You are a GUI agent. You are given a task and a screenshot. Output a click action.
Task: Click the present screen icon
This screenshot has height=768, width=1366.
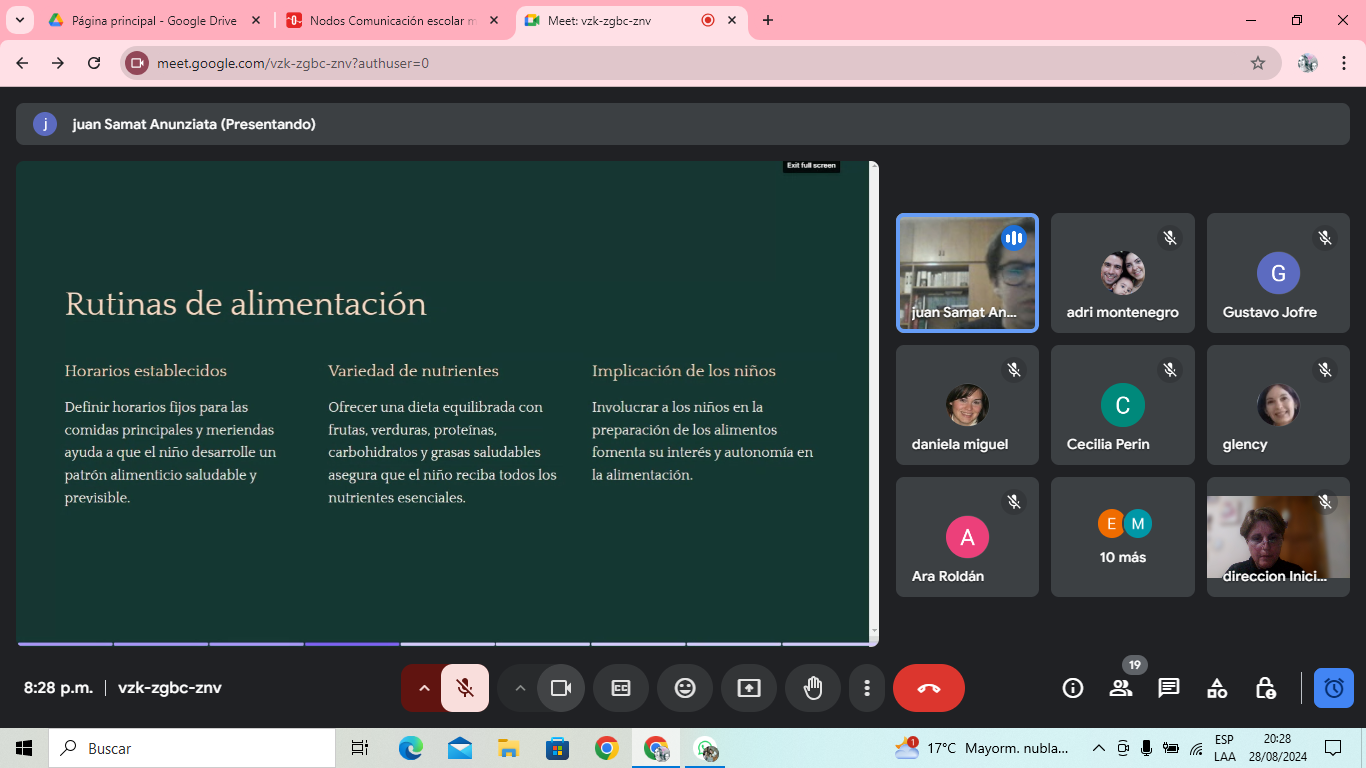(x=749, y=688)
